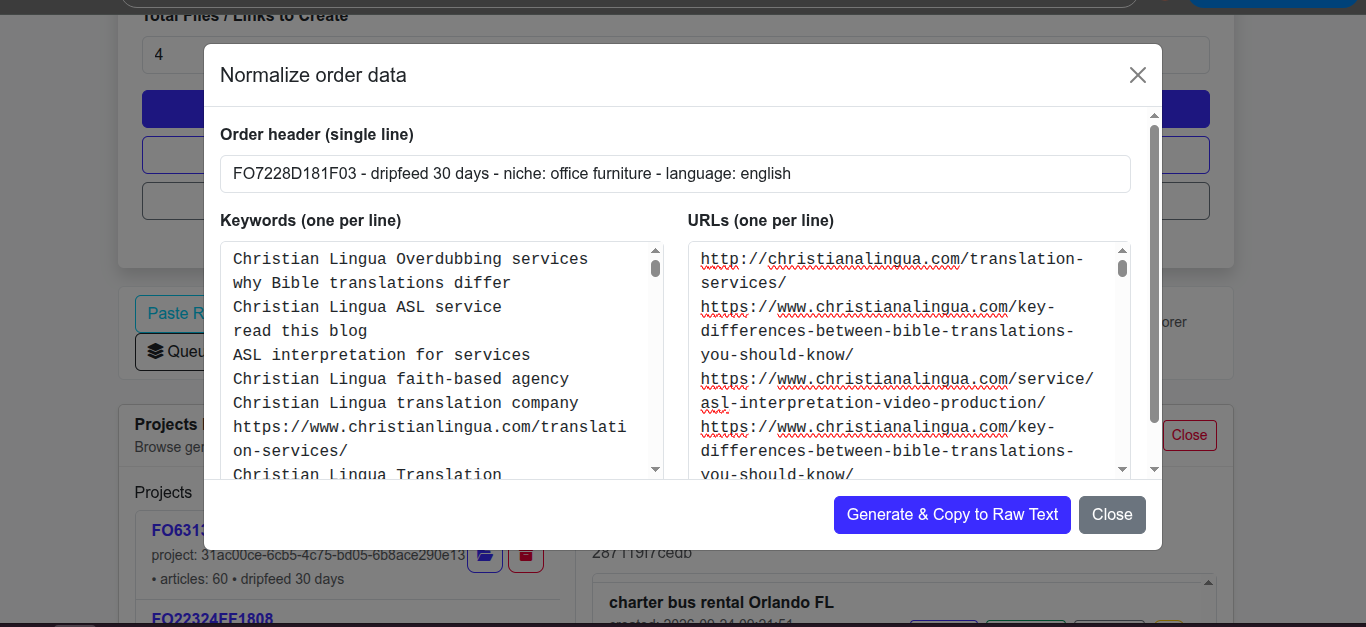
Task: Click the Keywords scrollbar thumb
Action: pyautogui.click(x=656, y=268)
